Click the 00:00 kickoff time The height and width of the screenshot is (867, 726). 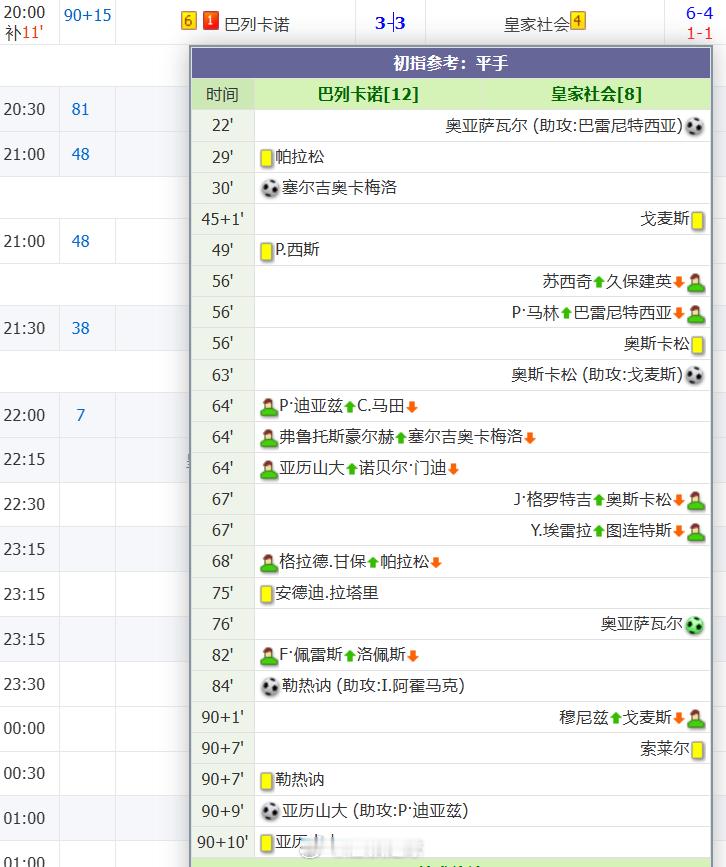(x=24, y=728)
